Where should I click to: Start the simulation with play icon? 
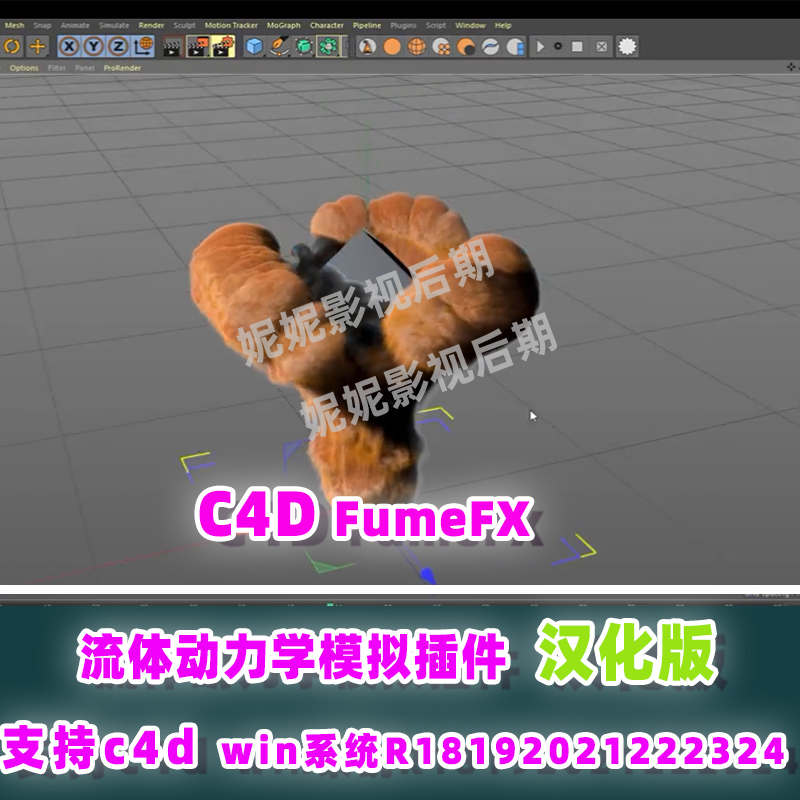click(540, 46)
